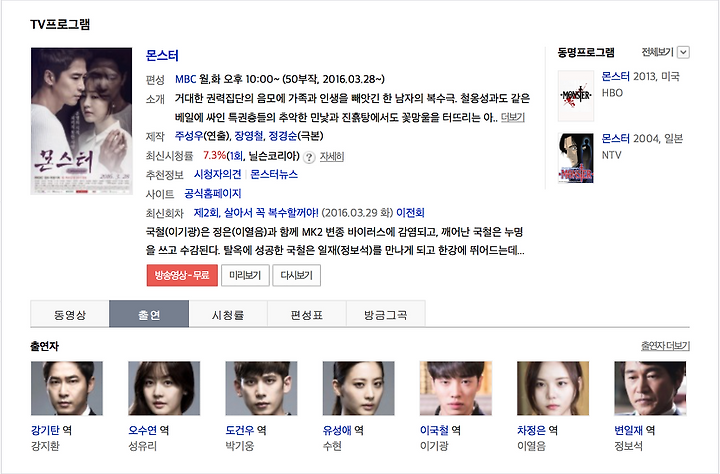Open the 몬스터 drama poster image

coord(81,121)
